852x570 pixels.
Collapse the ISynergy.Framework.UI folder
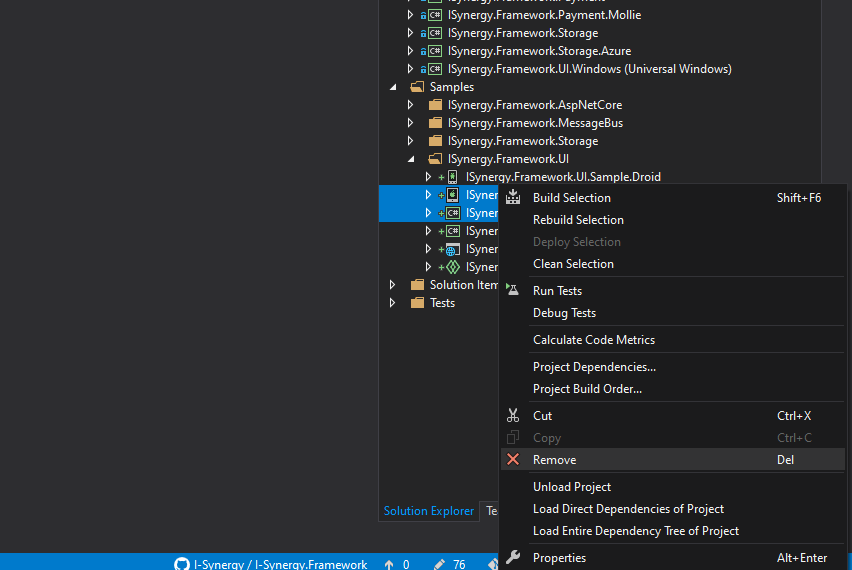click(x=411, y=159)
